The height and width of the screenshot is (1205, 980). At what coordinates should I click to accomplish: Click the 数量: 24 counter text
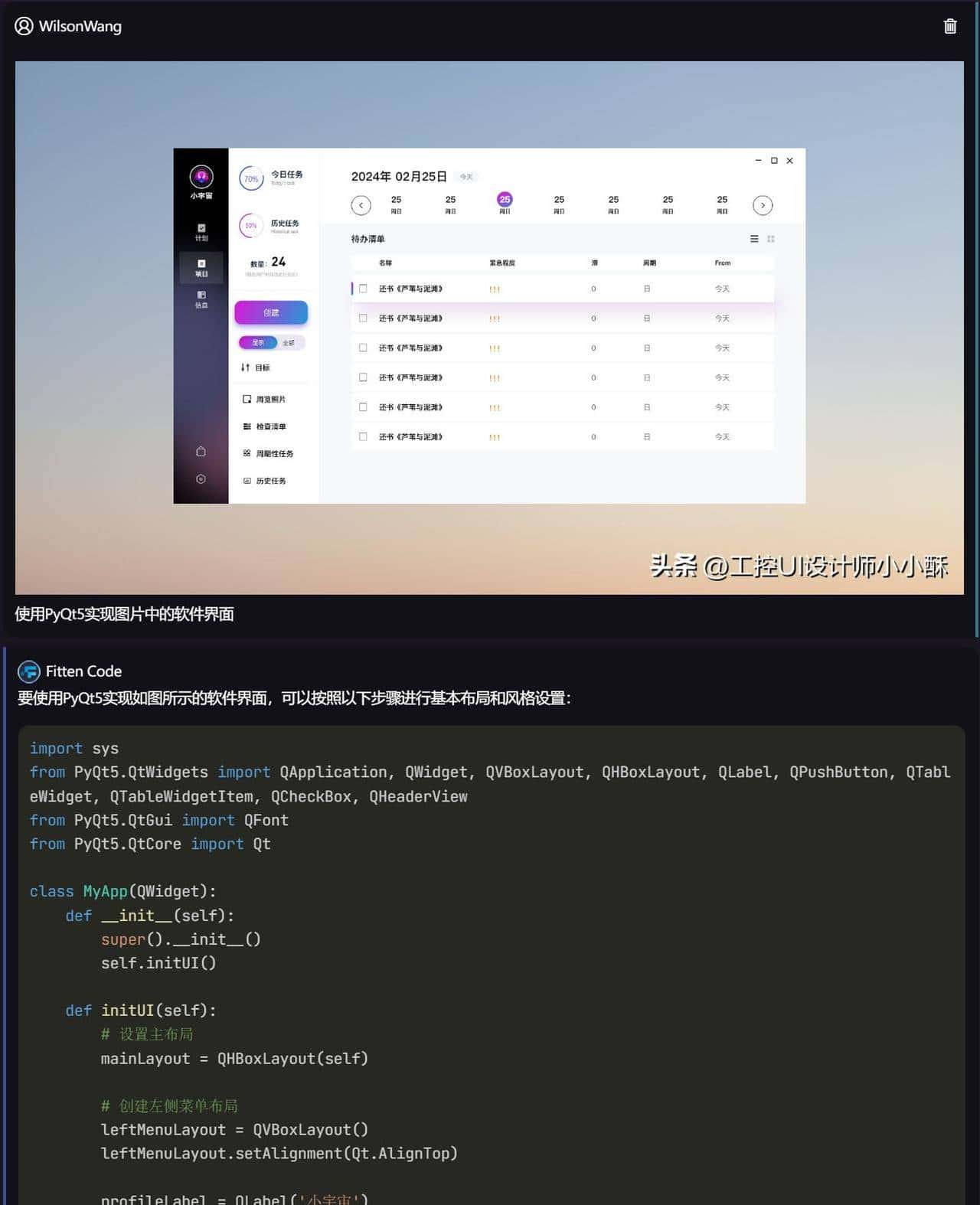coord(268,262)
